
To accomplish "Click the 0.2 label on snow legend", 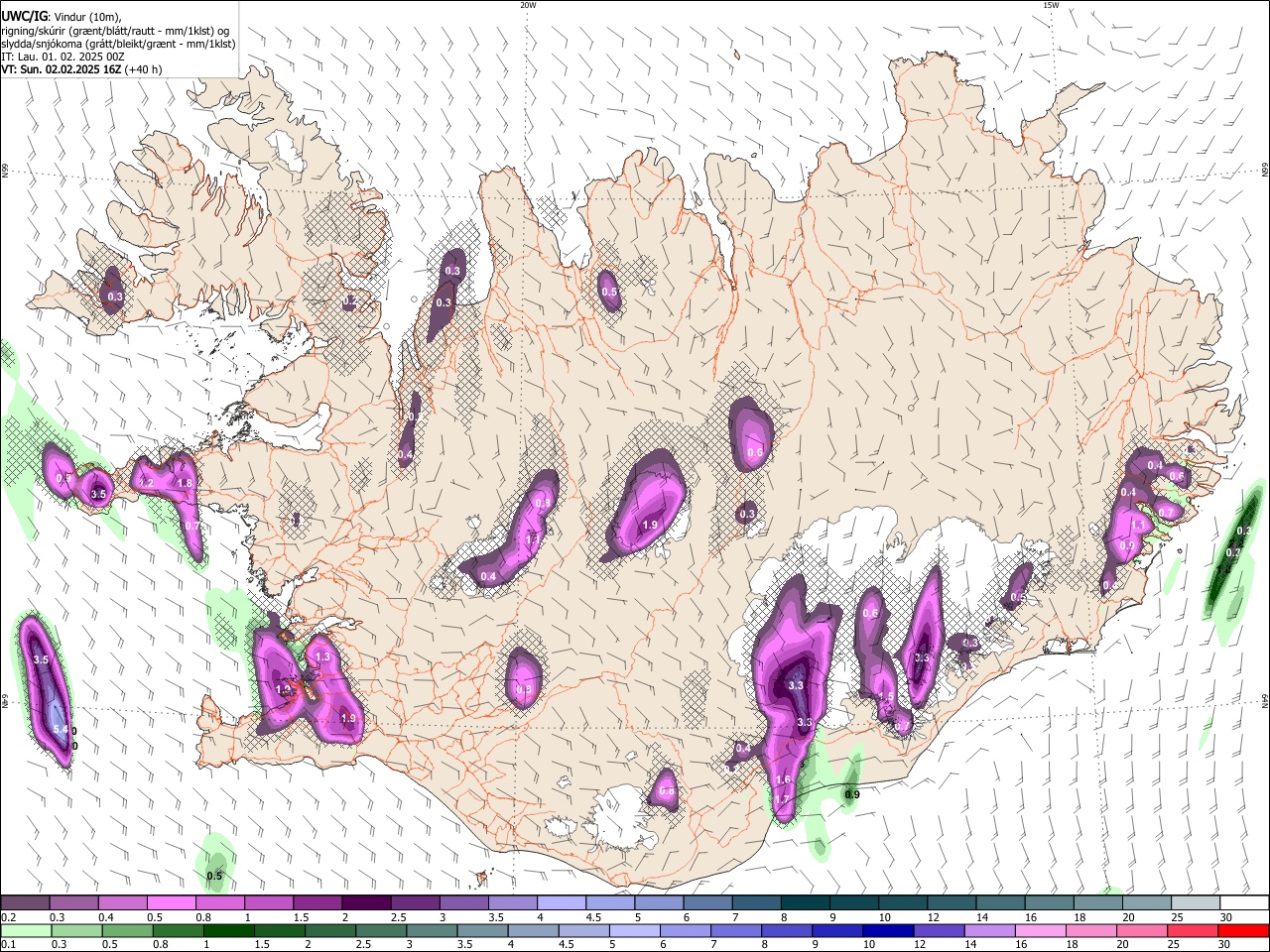I will pos(8,917).
